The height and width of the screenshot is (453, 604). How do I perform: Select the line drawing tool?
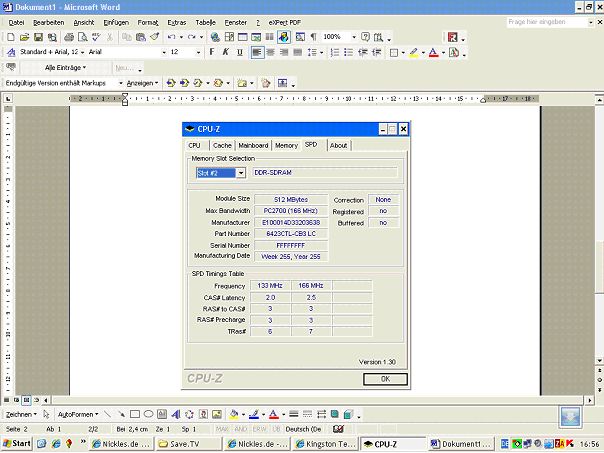click(107, 414)
